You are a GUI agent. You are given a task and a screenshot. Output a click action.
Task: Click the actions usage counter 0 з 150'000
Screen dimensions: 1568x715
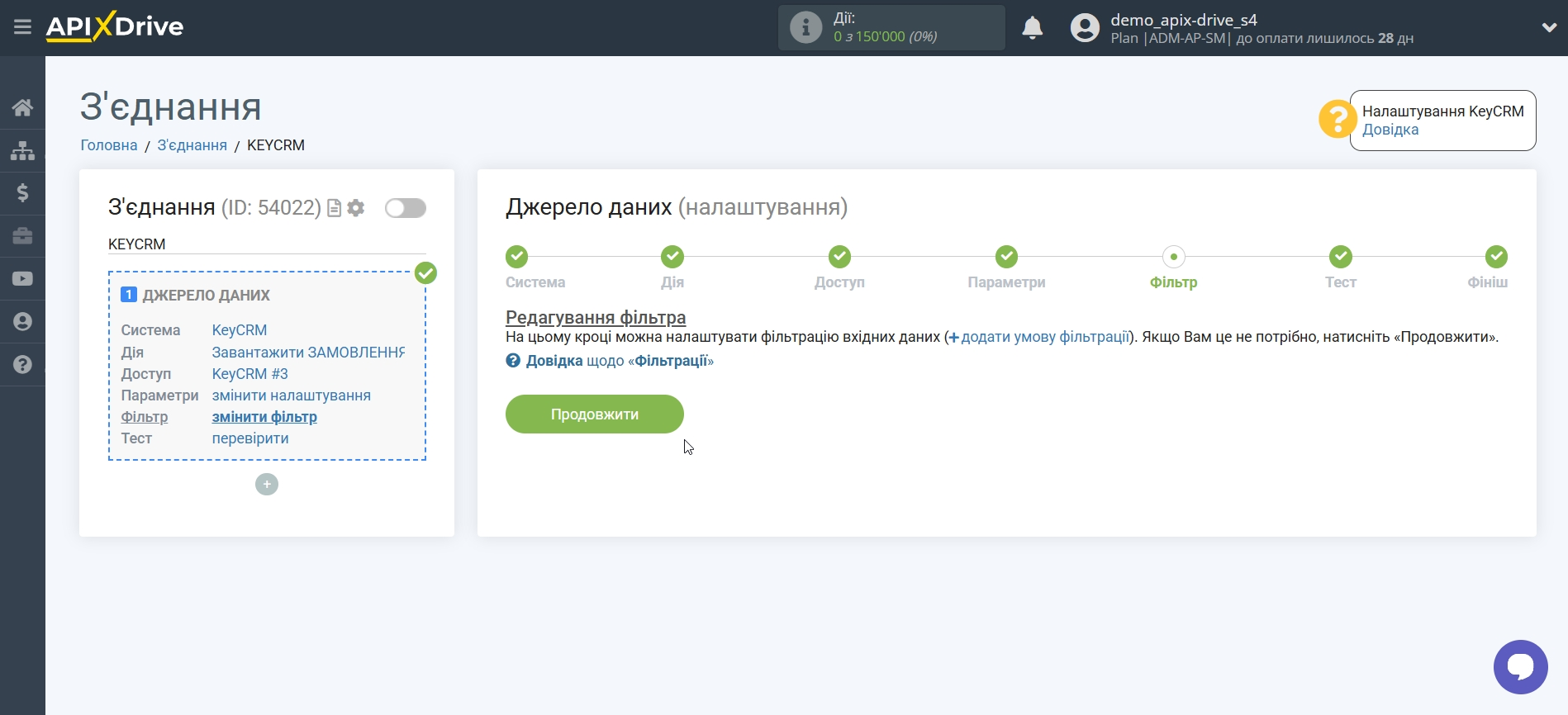coord(886,36)
